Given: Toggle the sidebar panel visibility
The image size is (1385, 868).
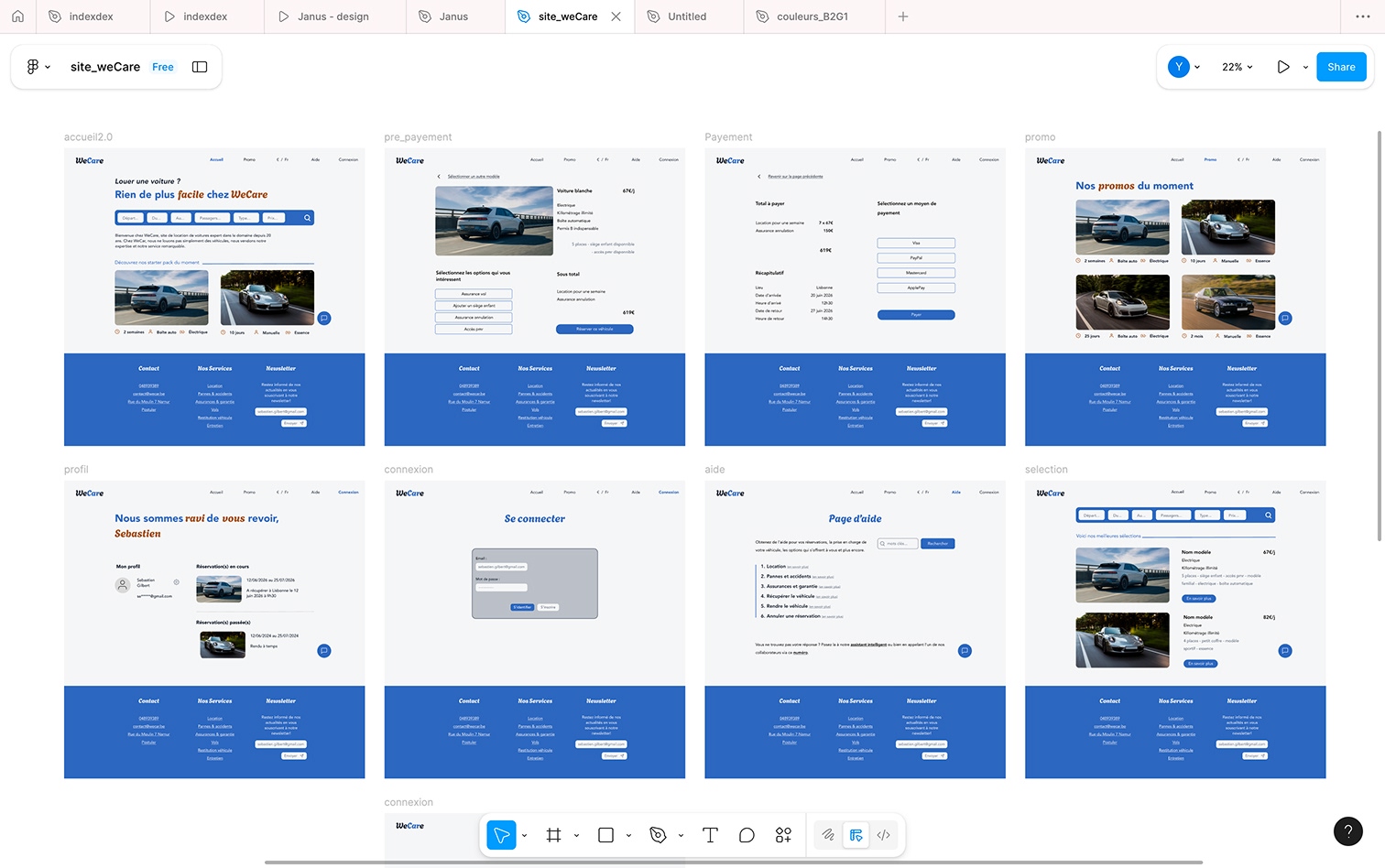Looking at the screenshot, I should [200, 67].
